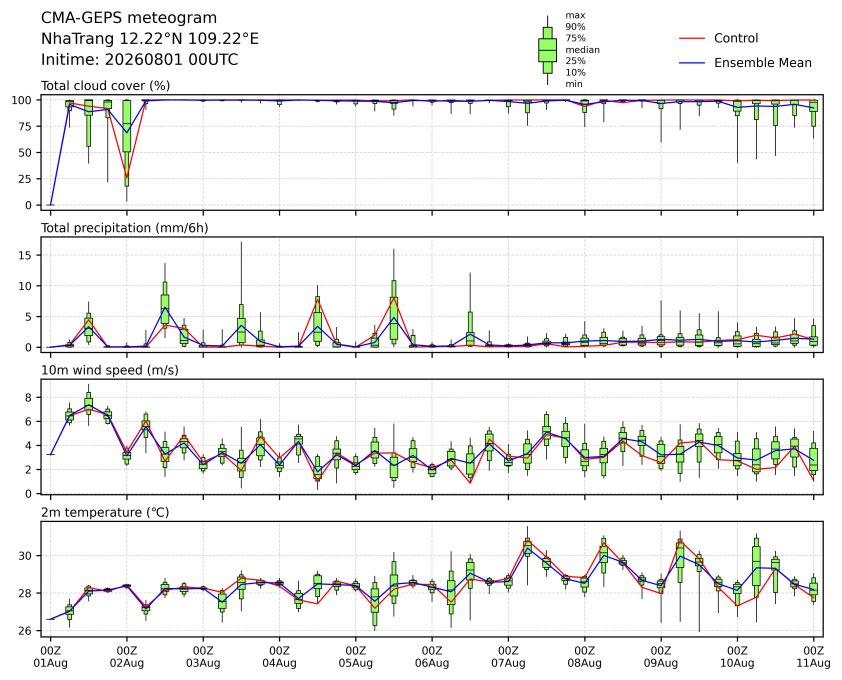Click the '08Aug' x-axis date label
This screenshot has width=842, height=680.
(584, 663)
